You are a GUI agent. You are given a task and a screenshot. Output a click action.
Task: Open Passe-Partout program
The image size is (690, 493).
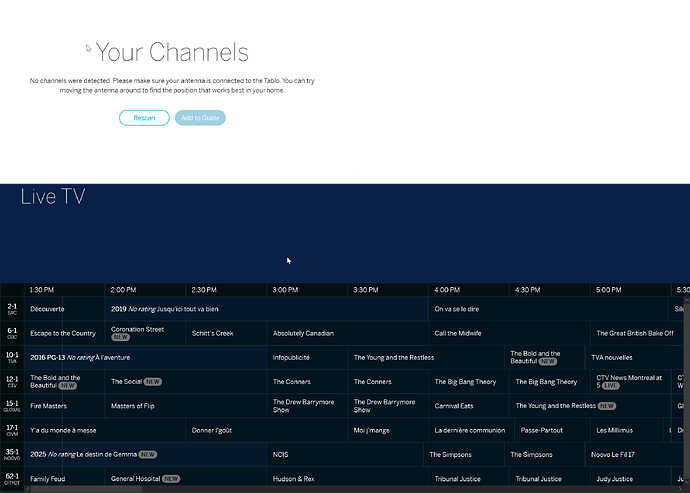pos(552,430)
